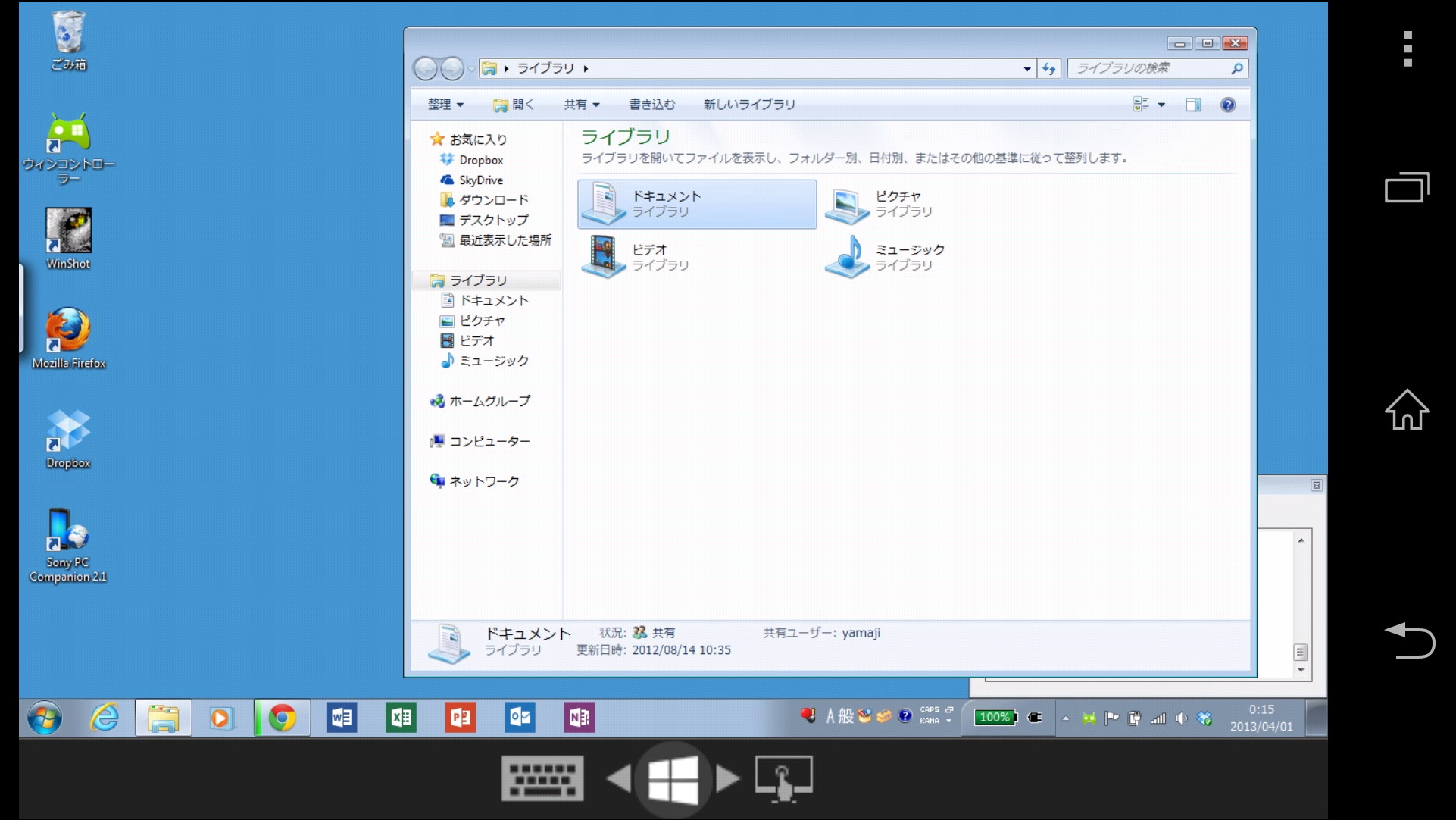Toggle the preview pane in Explorer
Viewport: 1456px width, 820px height.
[x=1193, y=105]
